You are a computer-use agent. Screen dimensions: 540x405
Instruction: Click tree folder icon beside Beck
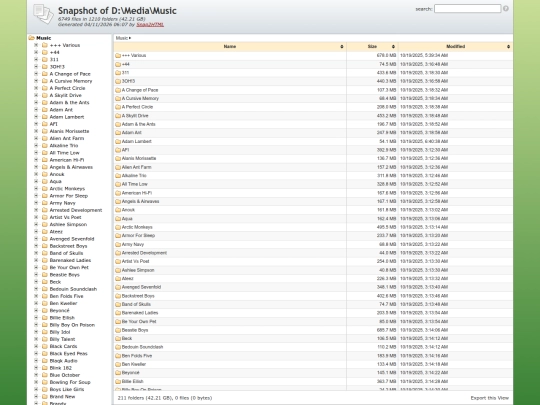[45, 282]
